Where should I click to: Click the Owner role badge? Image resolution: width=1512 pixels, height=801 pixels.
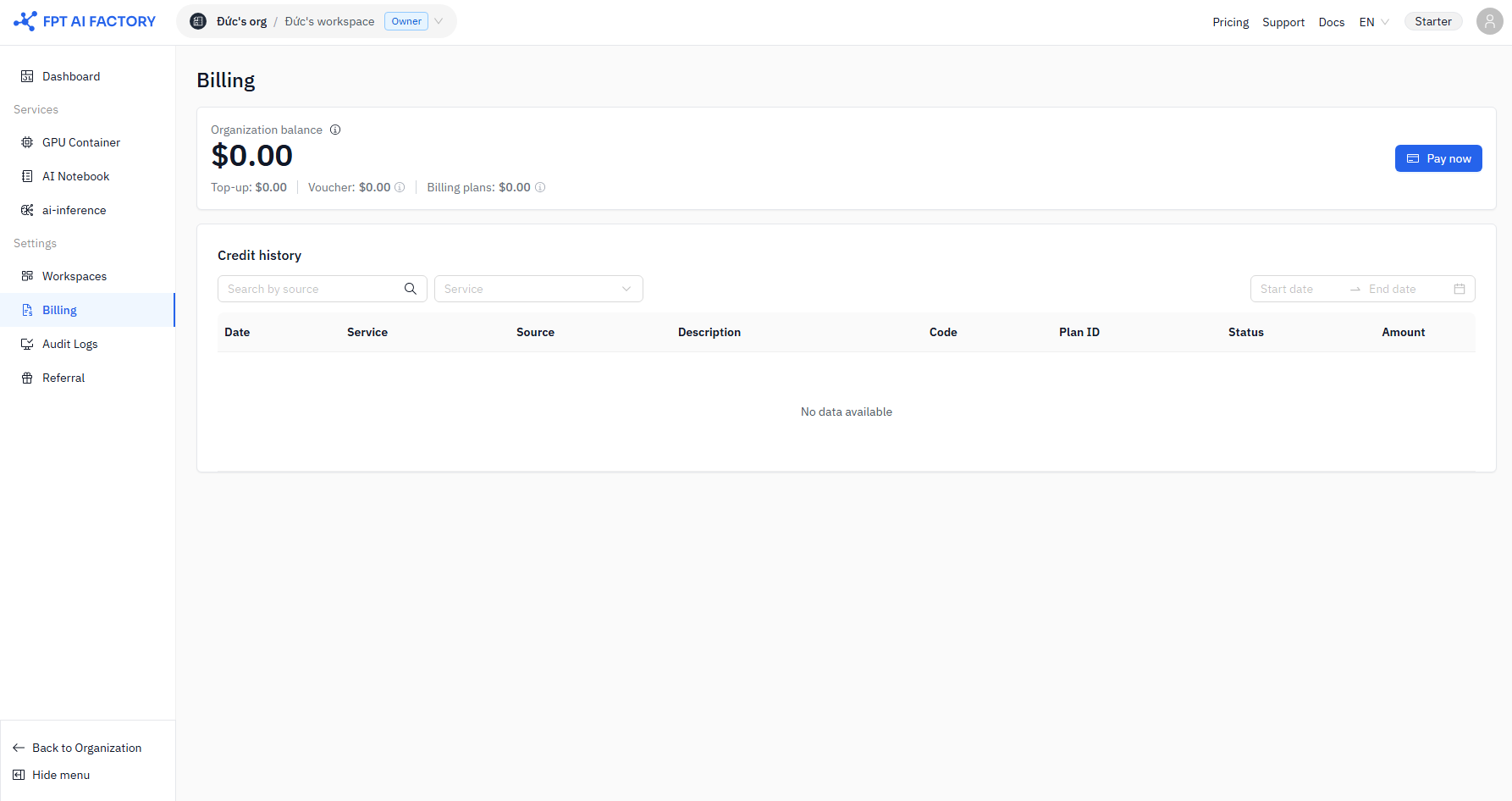click(406, 21)
